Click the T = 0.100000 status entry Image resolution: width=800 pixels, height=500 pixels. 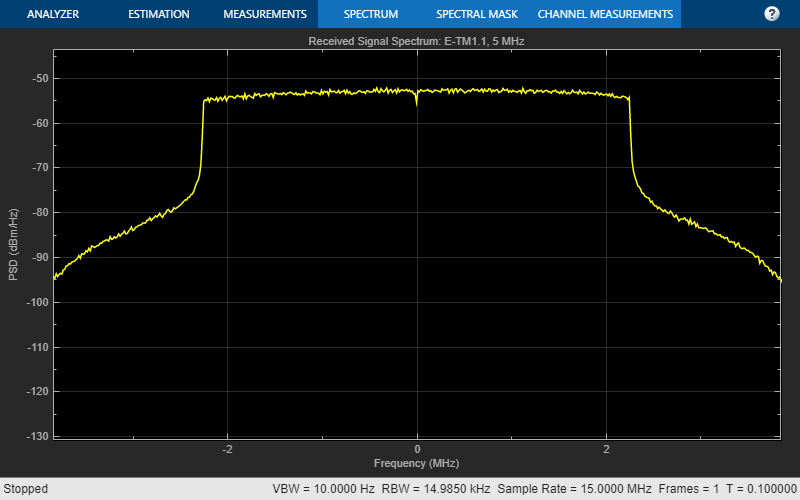763,489
